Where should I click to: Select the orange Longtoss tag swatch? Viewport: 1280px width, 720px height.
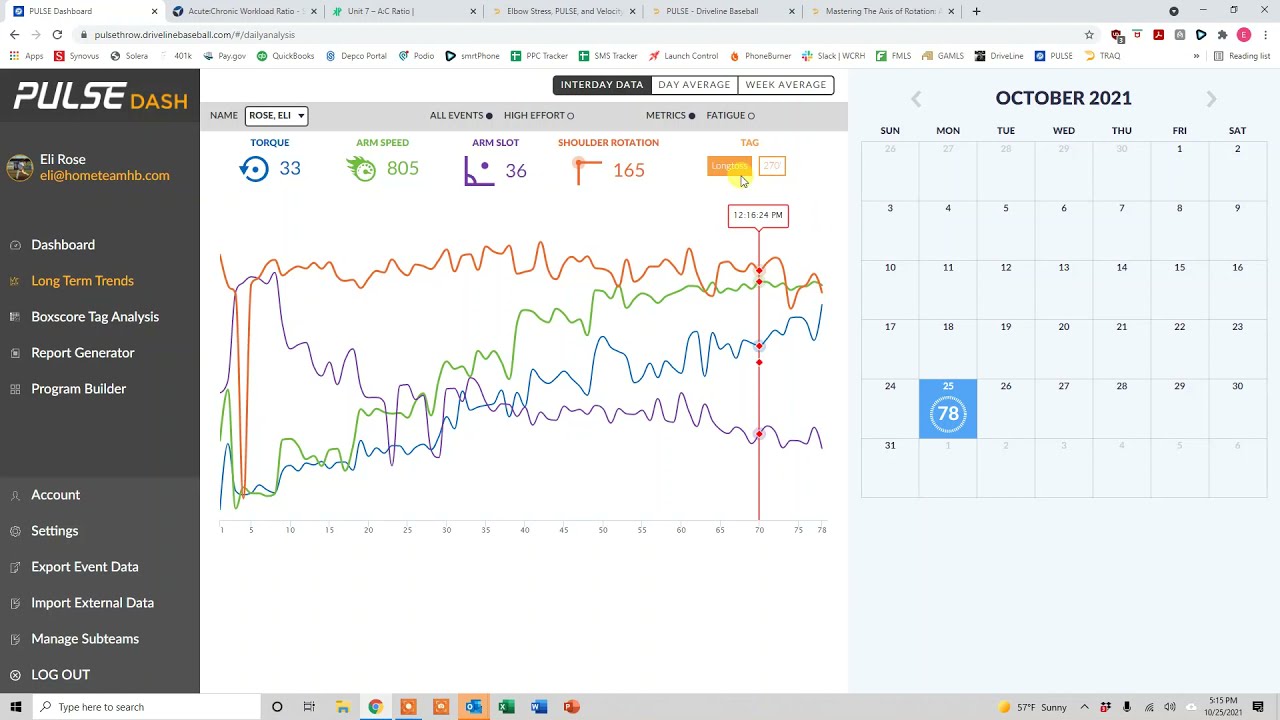(x=729, y=166)
